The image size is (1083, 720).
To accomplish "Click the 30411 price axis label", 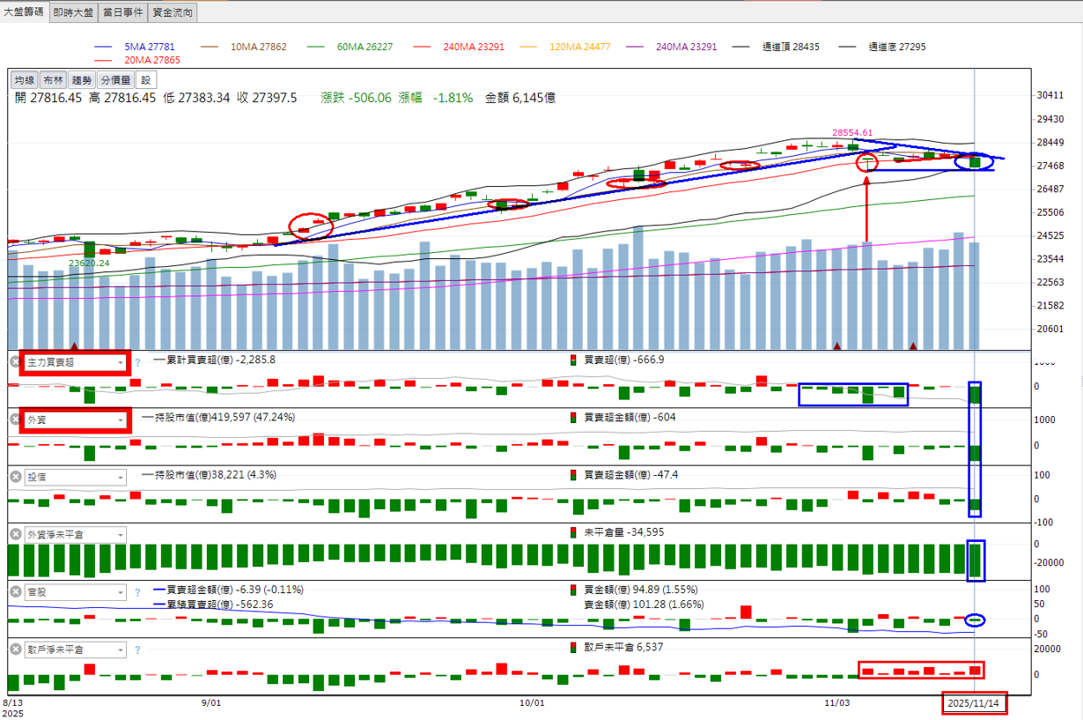I will 1050,95.
